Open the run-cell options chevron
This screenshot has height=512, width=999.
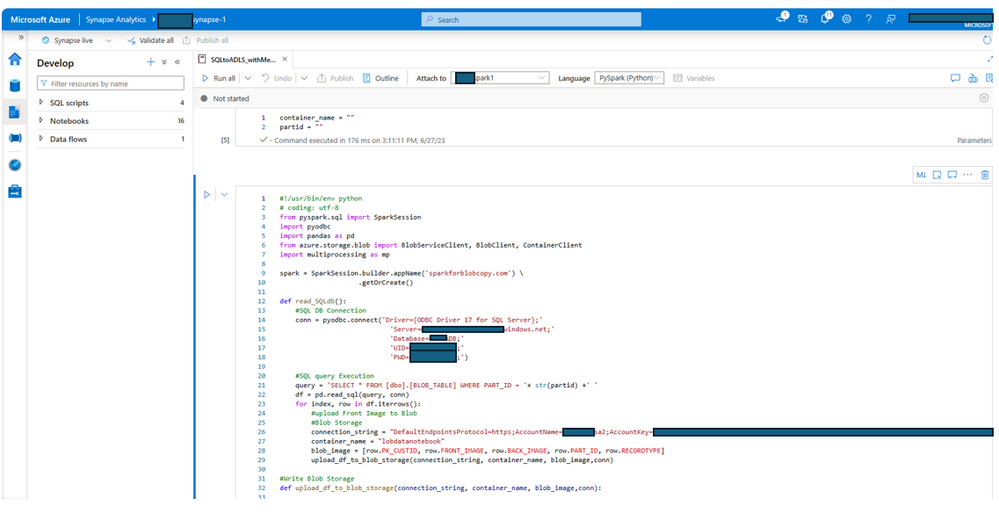224,194
